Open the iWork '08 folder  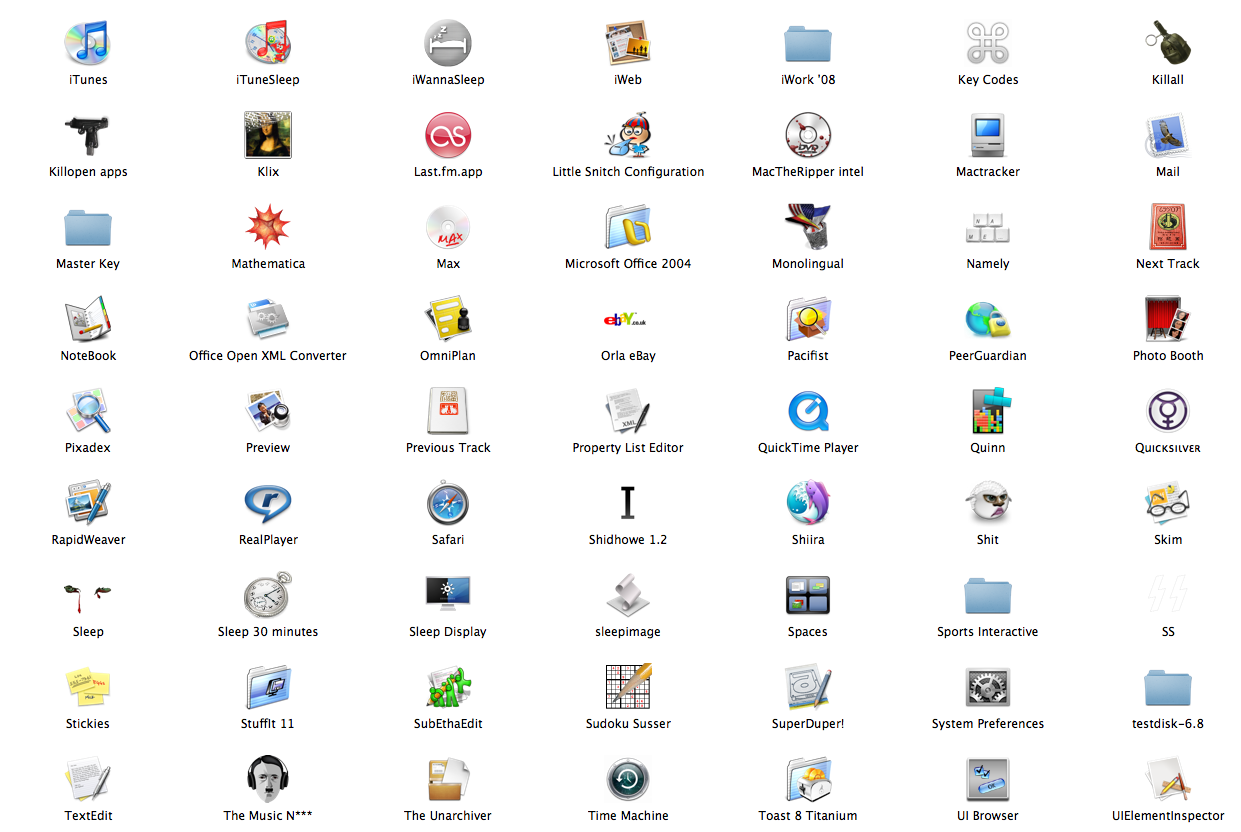[x=808, y=42]
